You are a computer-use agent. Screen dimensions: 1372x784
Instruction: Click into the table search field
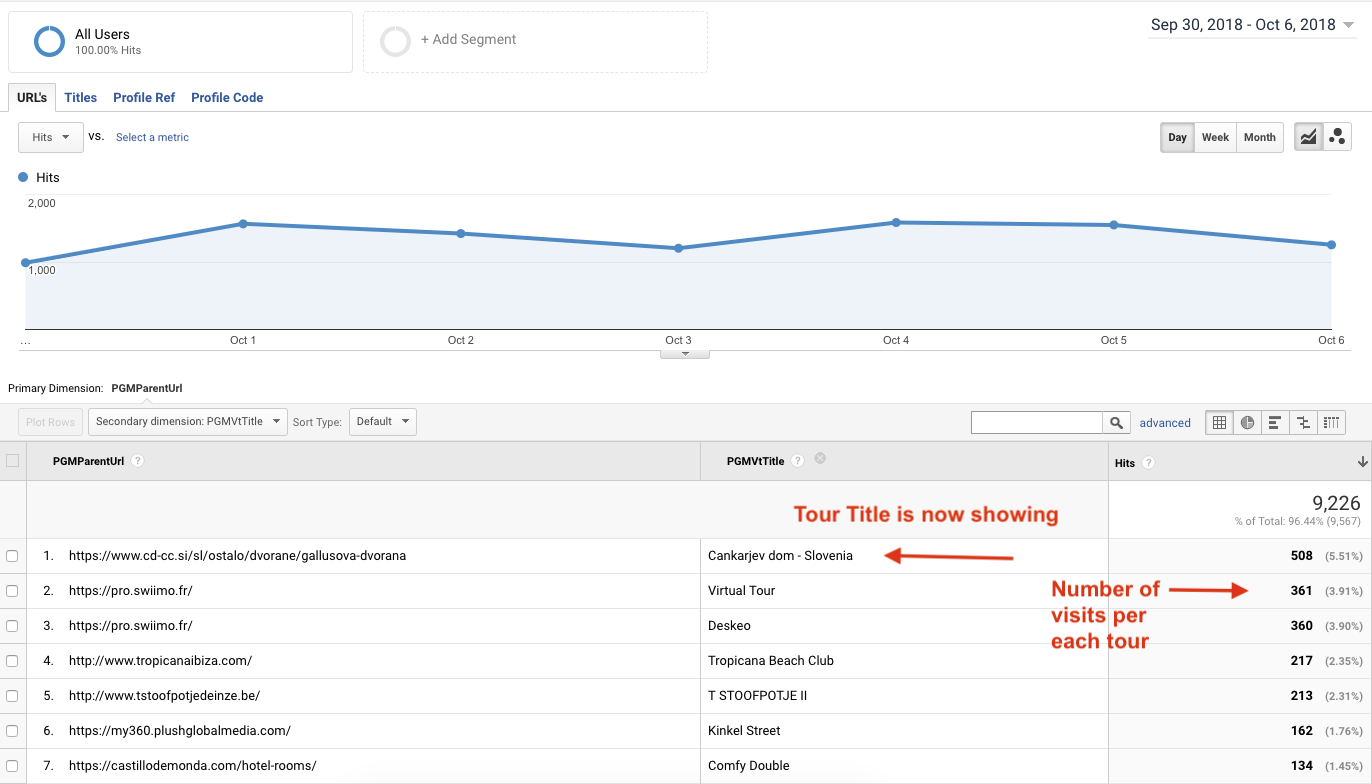pos(1037,422)
